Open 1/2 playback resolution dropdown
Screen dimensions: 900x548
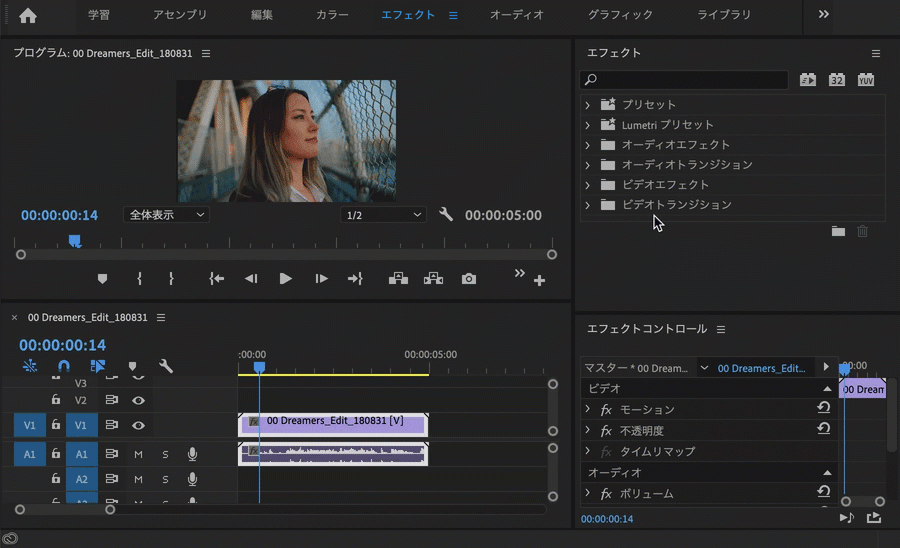(383, 215)
